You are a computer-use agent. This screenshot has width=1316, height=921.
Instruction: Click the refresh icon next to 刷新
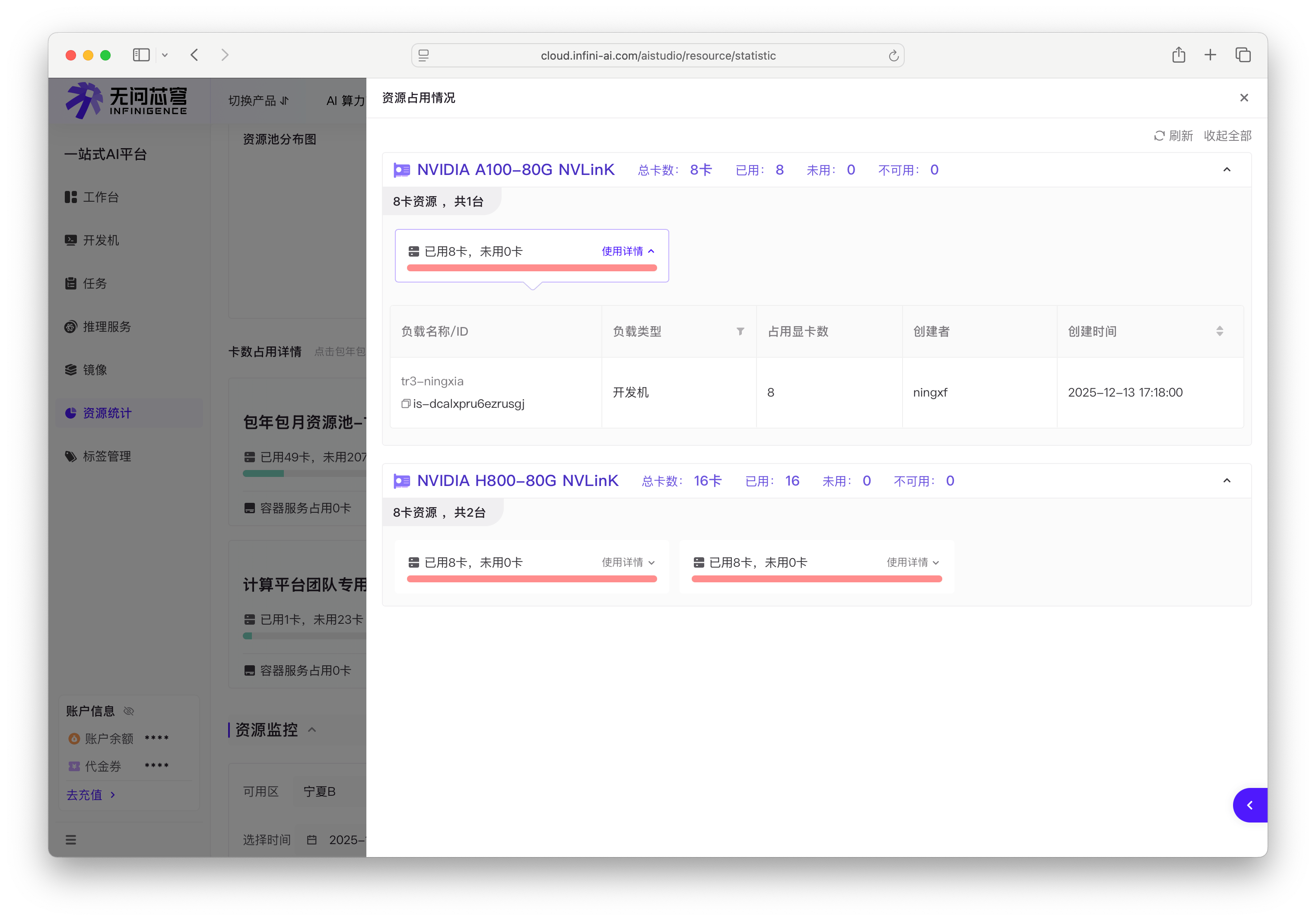[x=1159, y=136]
